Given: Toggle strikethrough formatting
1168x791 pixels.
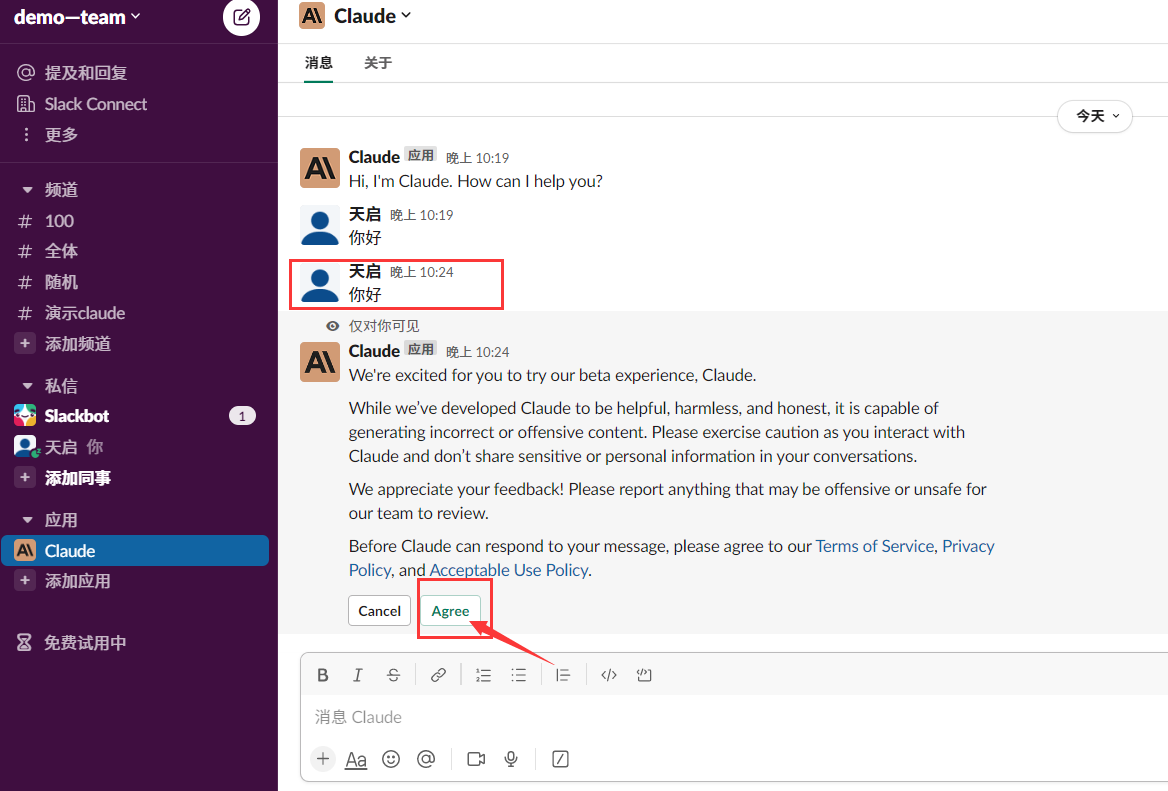Looking at the screenshot, I should tap(393, 675).
